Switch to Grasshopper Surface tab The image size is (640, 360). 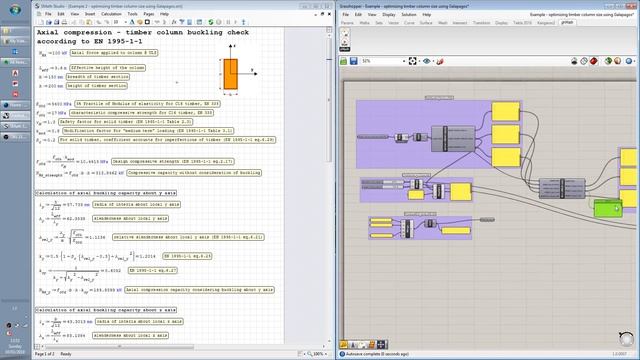[x=426, y=23]
